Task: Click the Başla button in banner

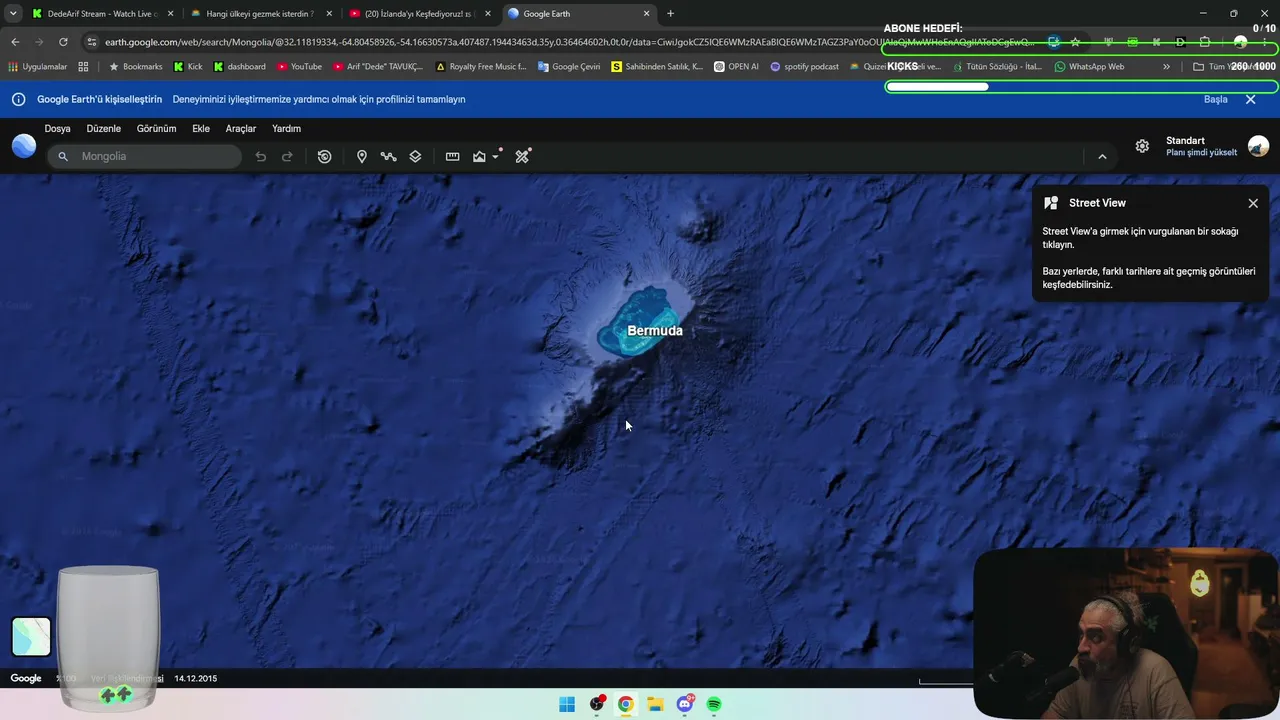Action: click(1215, 99)
